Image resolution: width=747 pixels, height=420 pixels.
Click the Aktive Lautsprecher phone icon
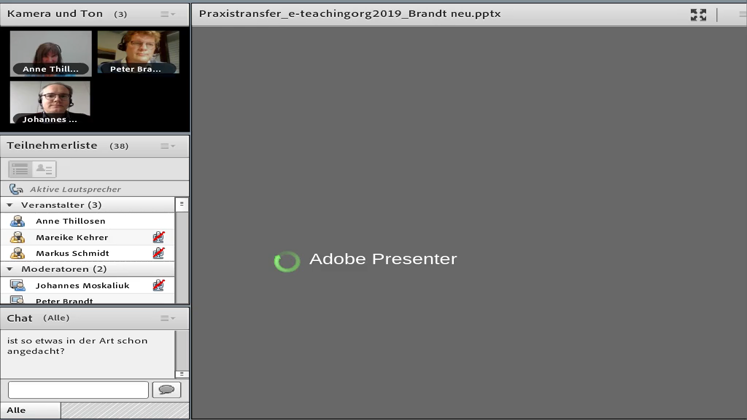pos(16,189)
